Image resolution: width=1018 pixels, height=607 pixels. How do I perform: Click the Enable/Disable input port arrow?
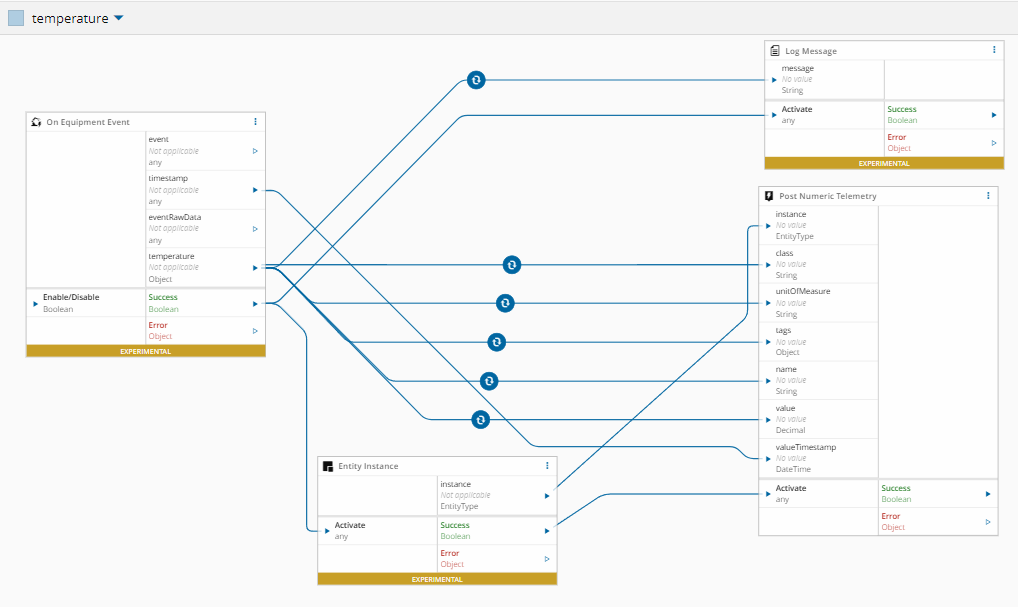point(36,303)
